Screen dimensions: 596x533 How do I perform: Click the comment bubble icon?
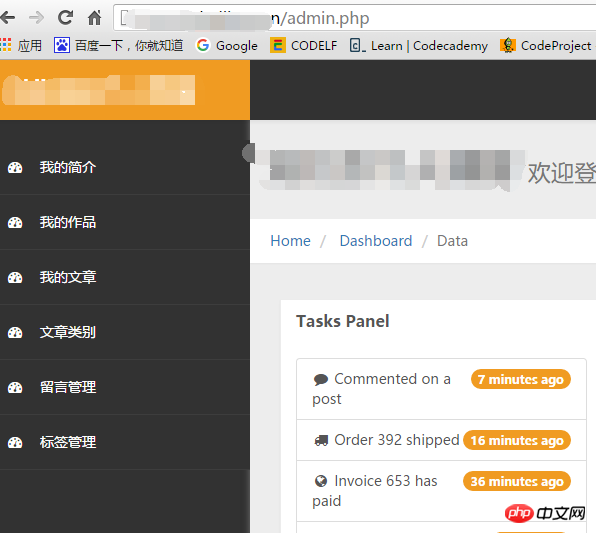coord(321,379)
